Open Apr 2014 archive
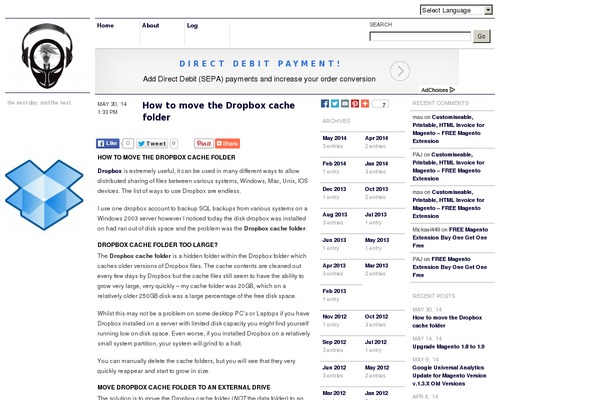 (x=376, y=138)
